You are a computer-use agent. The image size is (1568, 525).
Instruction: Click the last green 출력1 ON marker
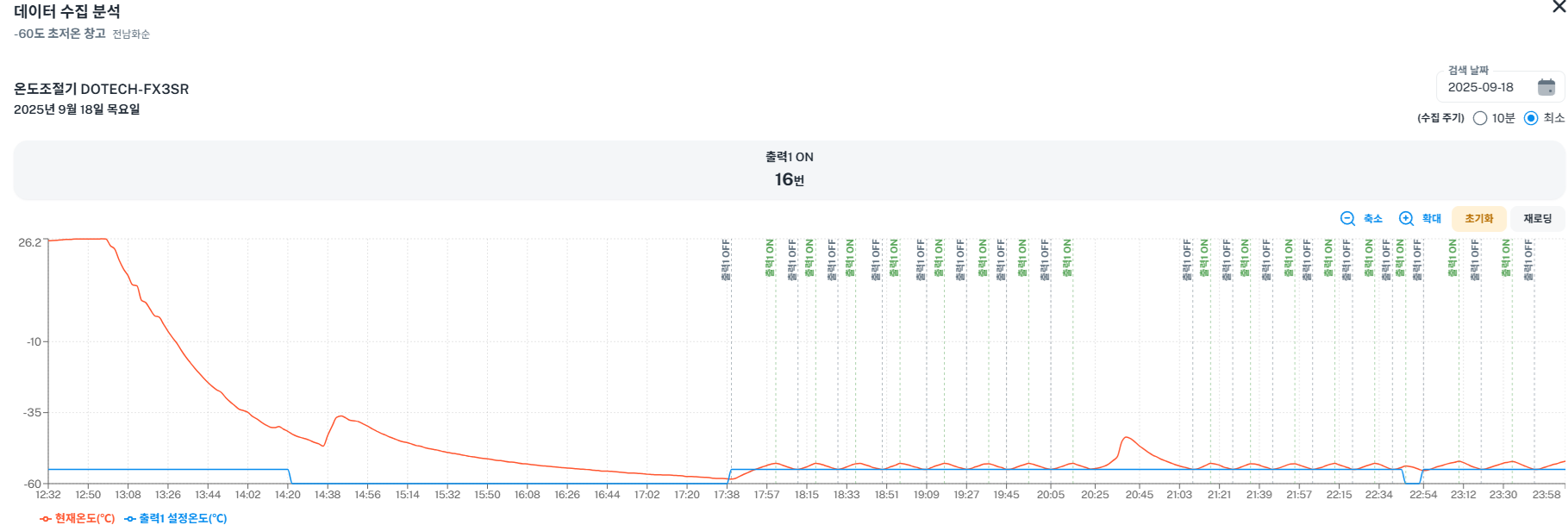pos(1506,258)
